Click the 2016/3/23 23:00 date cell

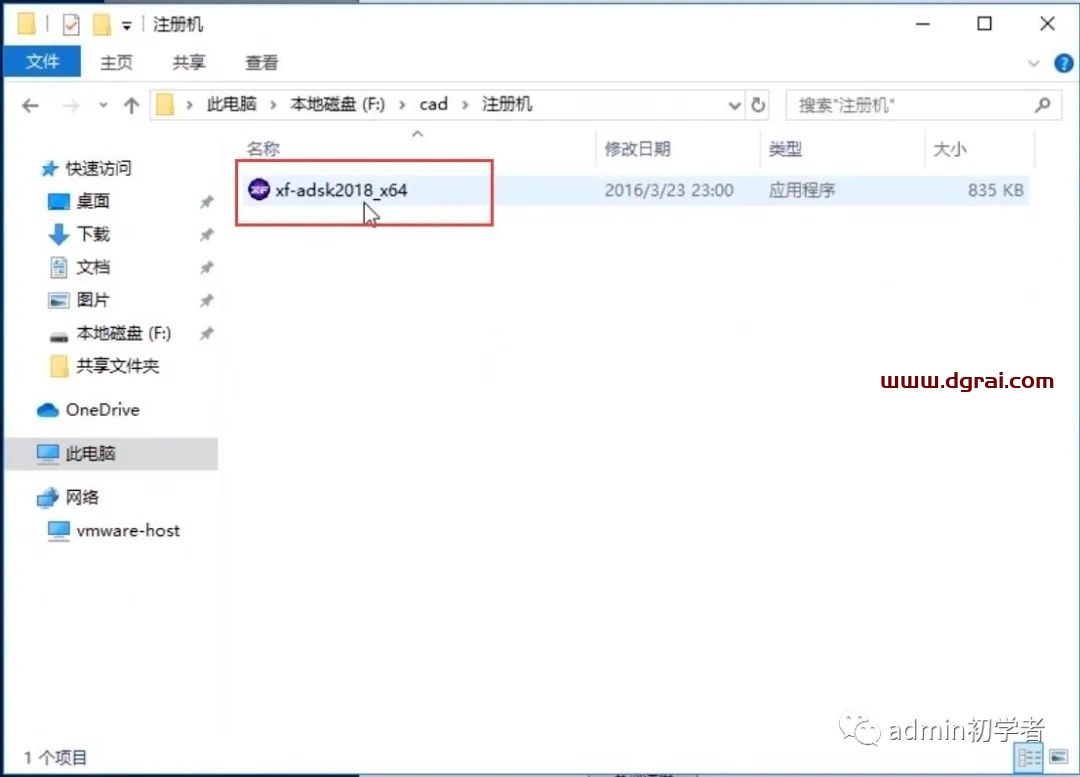click(x=669, y=190)
